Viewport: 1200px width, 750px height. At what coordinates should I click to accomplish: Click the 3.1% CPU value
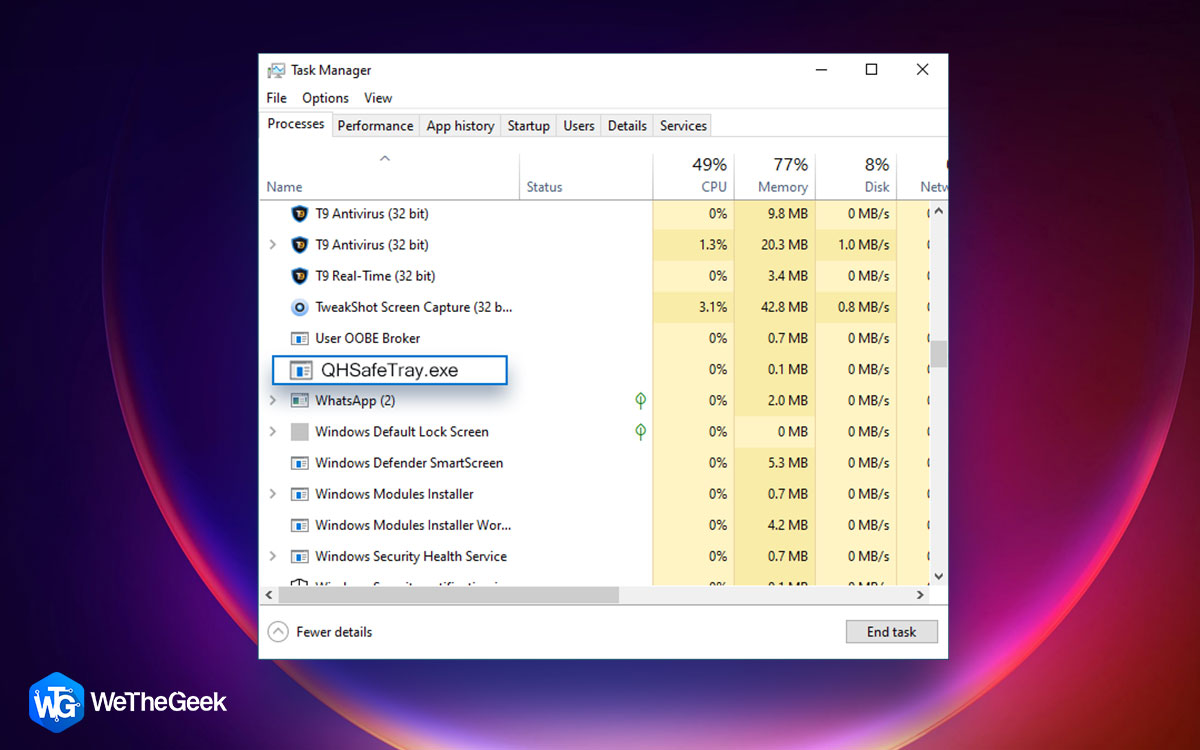pyautogui.click(x=712, y=307)
